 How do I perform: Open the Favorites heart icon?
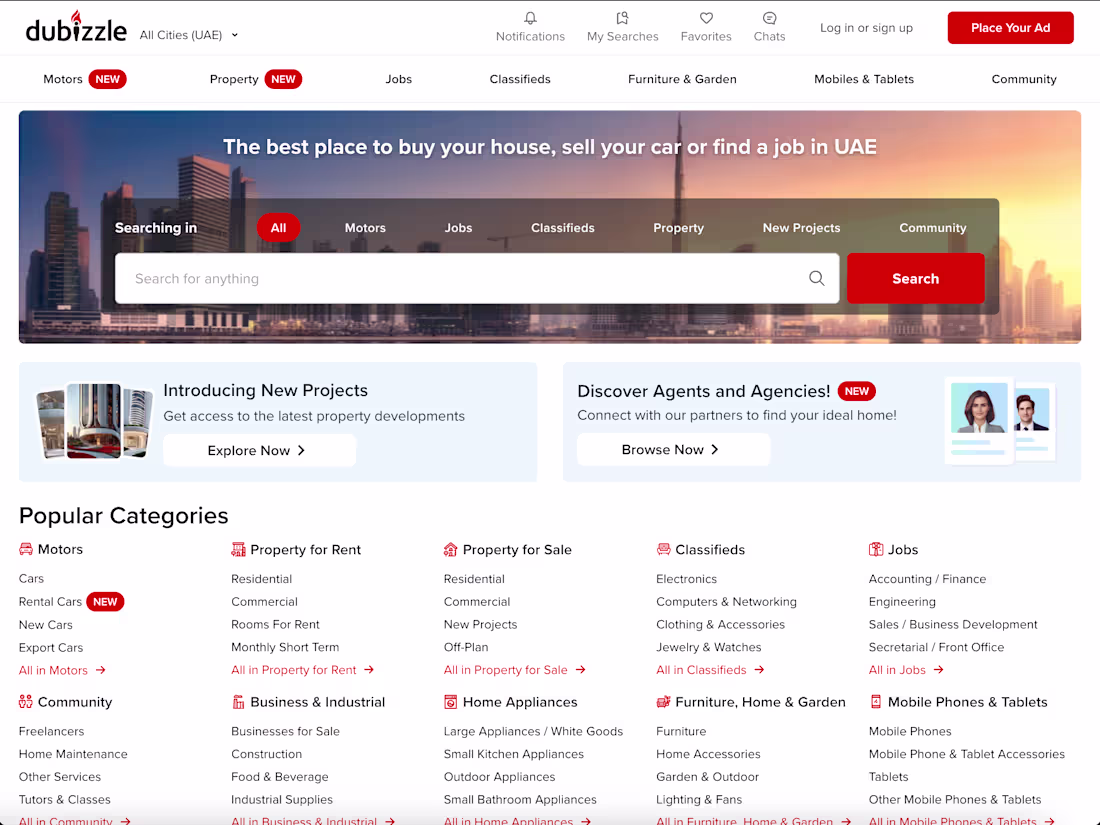tap(705, 18)
